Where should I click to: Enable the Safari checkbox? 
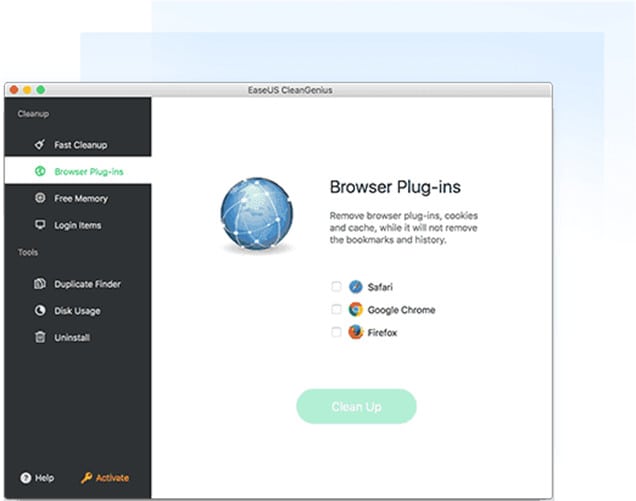click(x=336, y=286)
